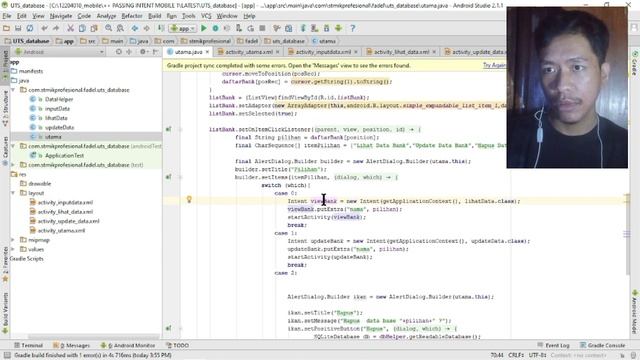640x360 pixels.
Task: Open the Gradle Console
Action: 602,345
